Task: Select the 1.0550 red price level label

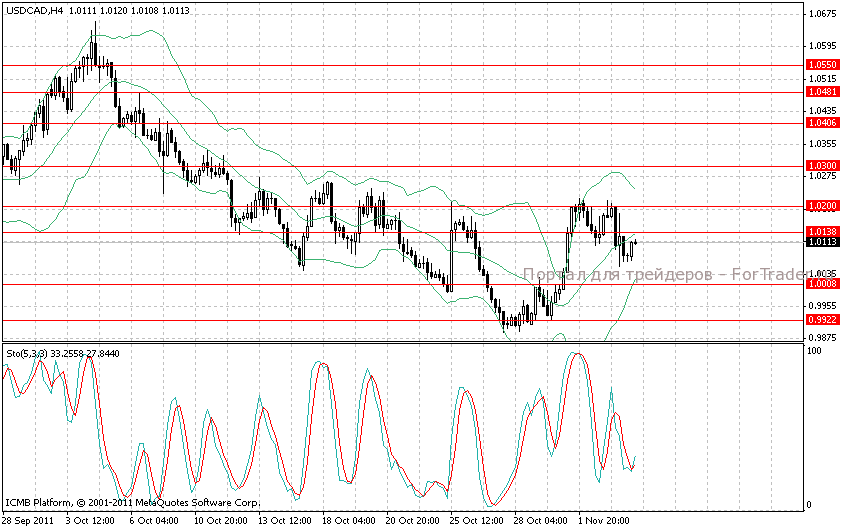Action: (822, 64)
